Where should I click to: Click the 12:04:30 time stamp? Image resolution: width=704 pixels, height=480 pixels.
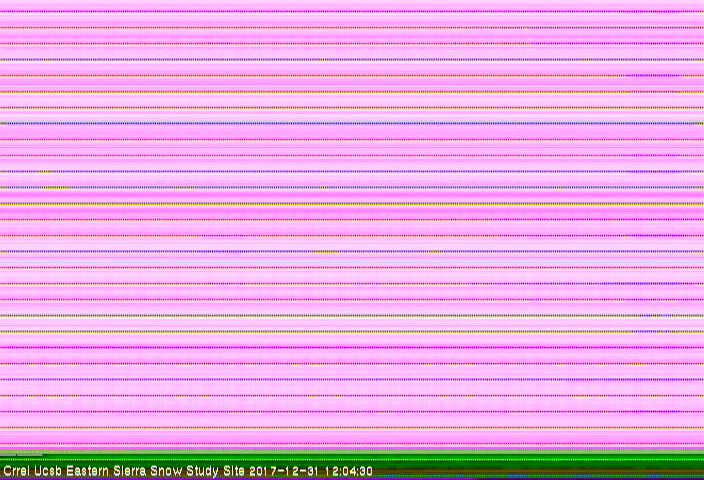tap(348, 471)
